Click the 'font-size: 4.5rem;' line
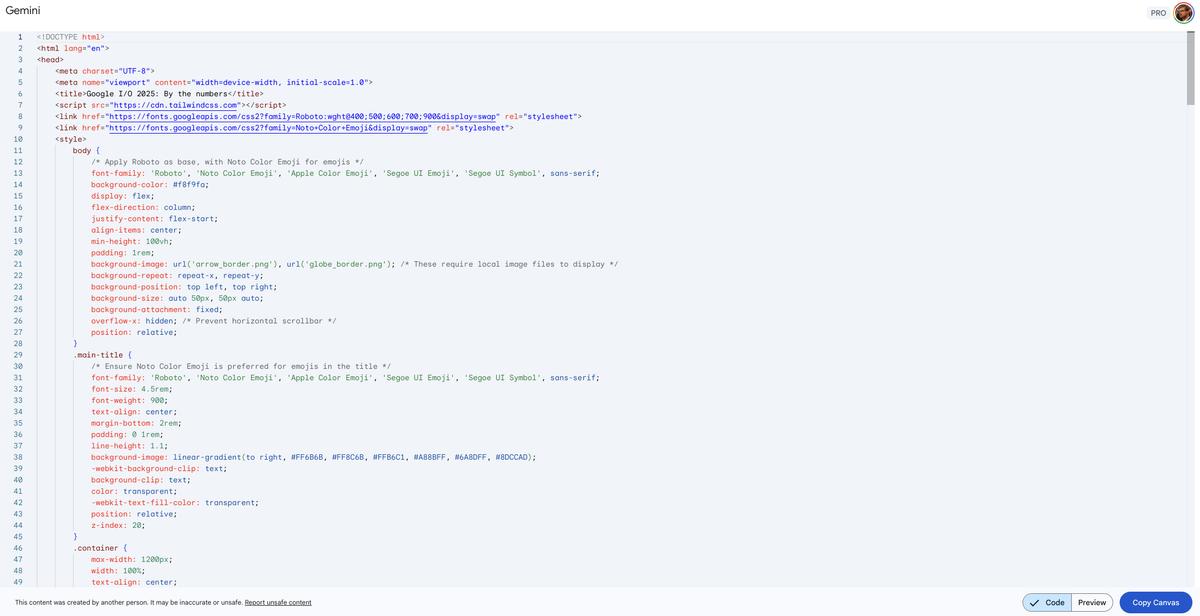 [133, 389]
